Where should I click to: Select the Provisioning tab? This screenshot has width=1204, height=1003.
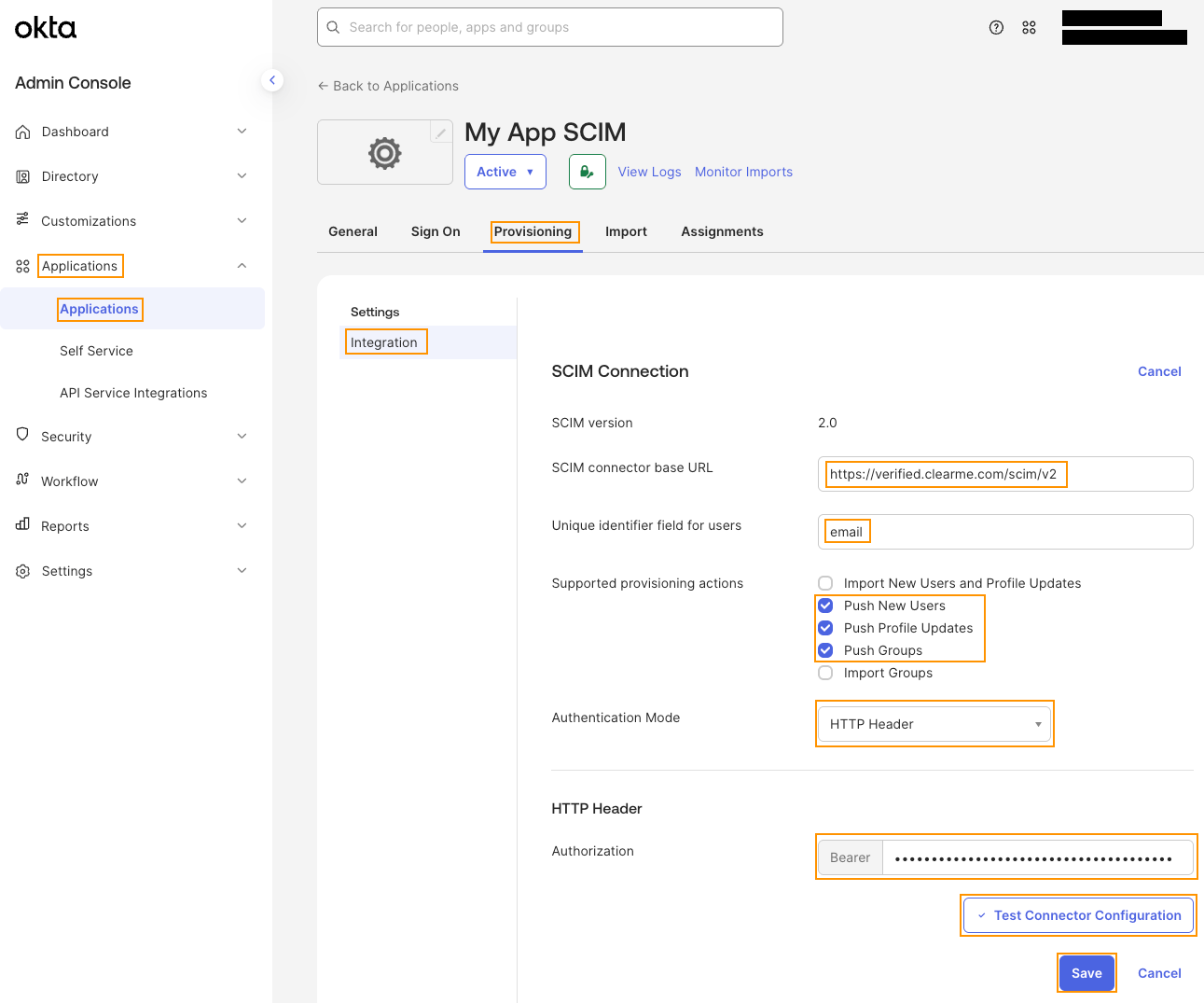pyautogui.click(x=533, y=231)
